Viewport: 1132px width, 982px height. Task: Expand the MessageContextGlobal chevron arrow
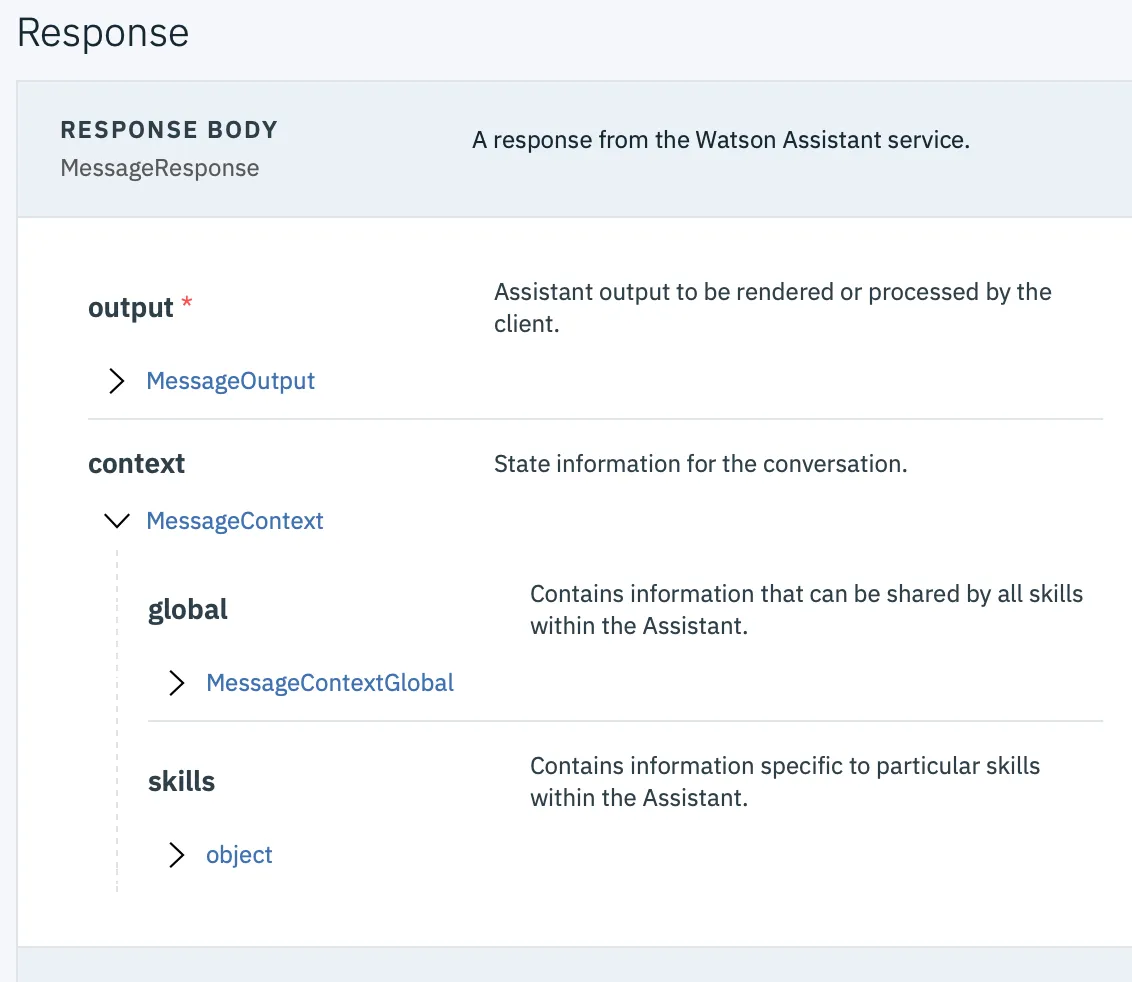[177, 683]
